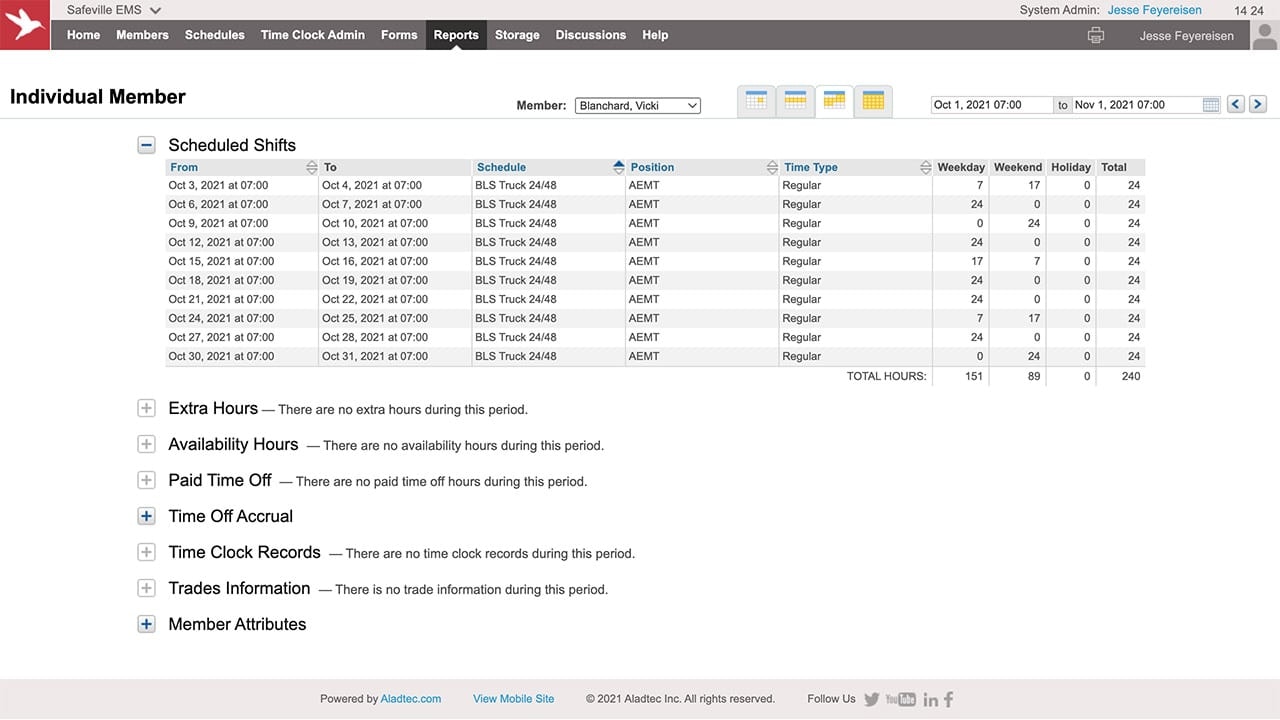The width and height of the screenshot is (1280, 720).
Task: Expand the Member Attributes section
Action: pyautogui.click(x=146, y=624)
